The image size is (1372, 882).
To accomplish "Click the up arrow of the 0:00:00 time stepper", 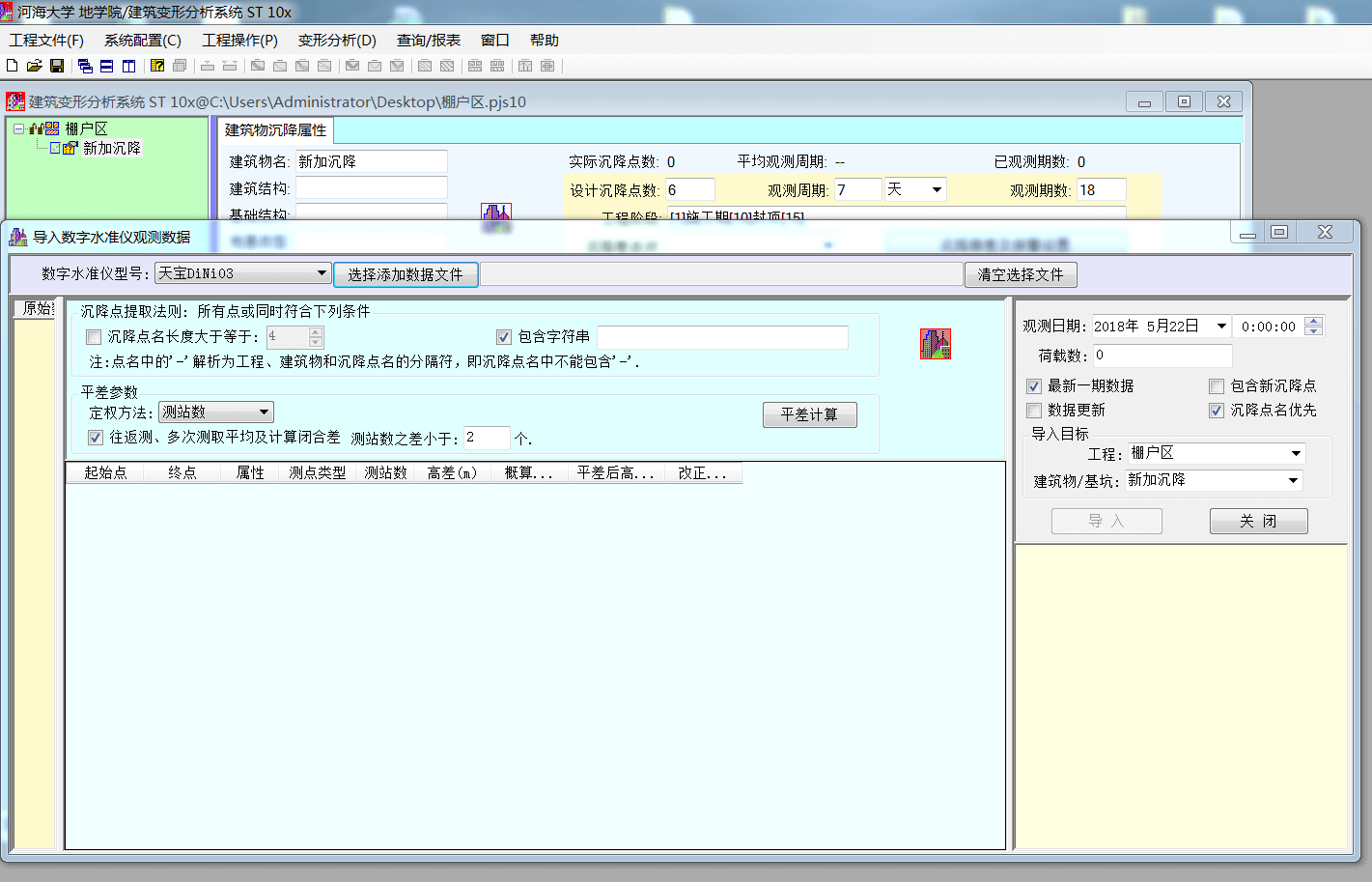I will (x=1313, y=321).
